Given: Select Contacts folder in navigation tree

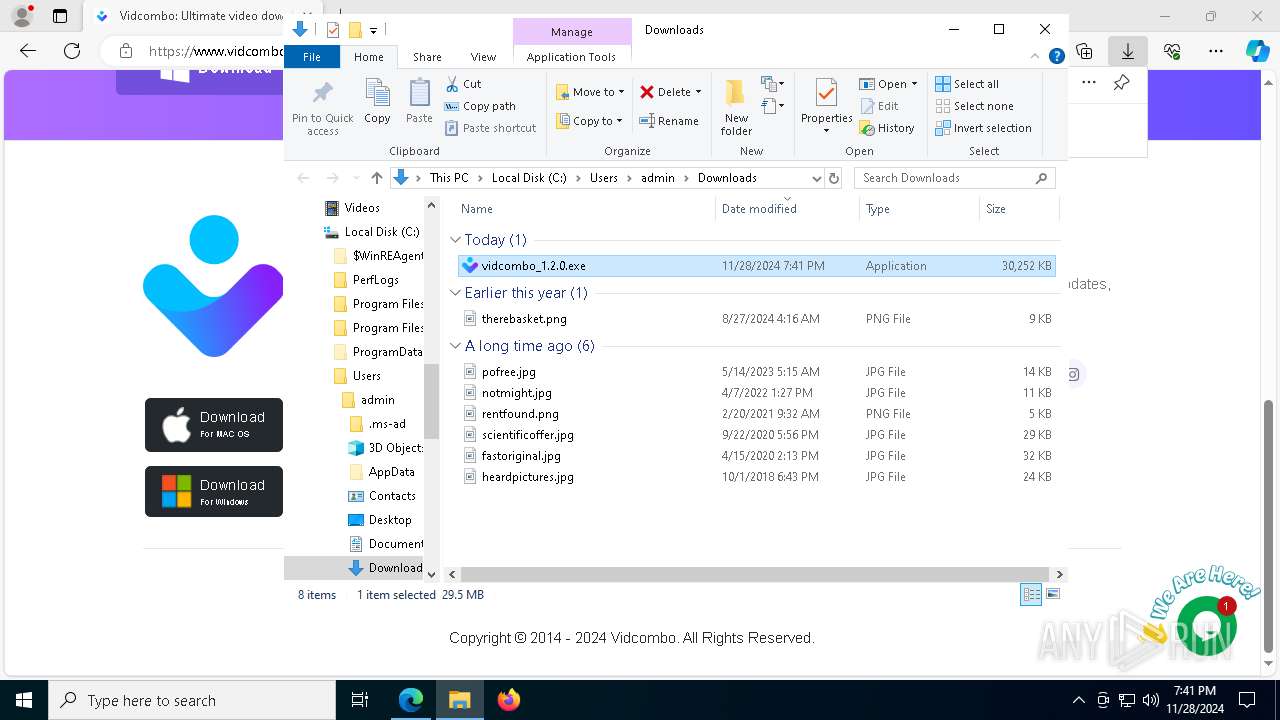Looking at the screenshot, I should (391, 496).
